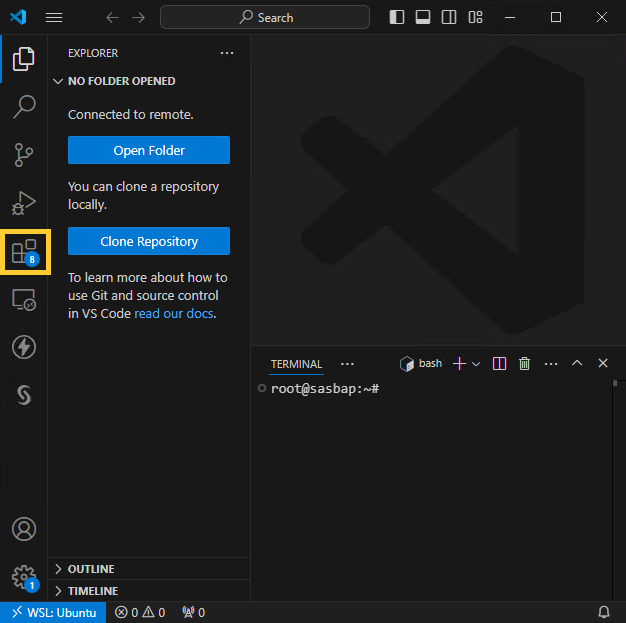This screenshot has width=626, height=623.
Task: Go forward with the right arrow
Action: 139,18
